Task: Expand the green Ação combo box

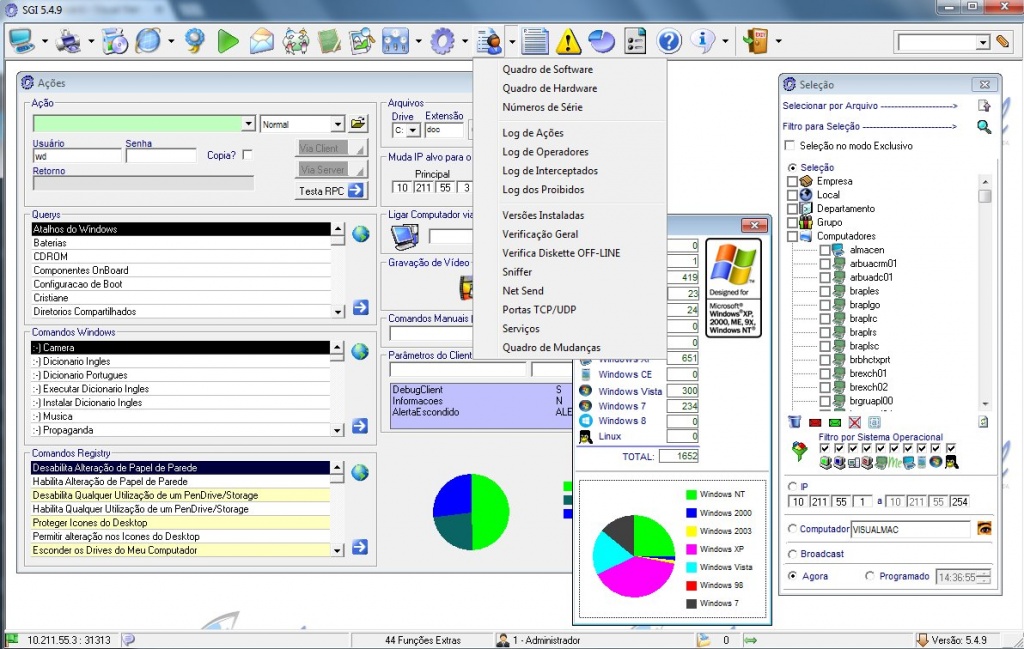Action: click(x=248, y=124)
